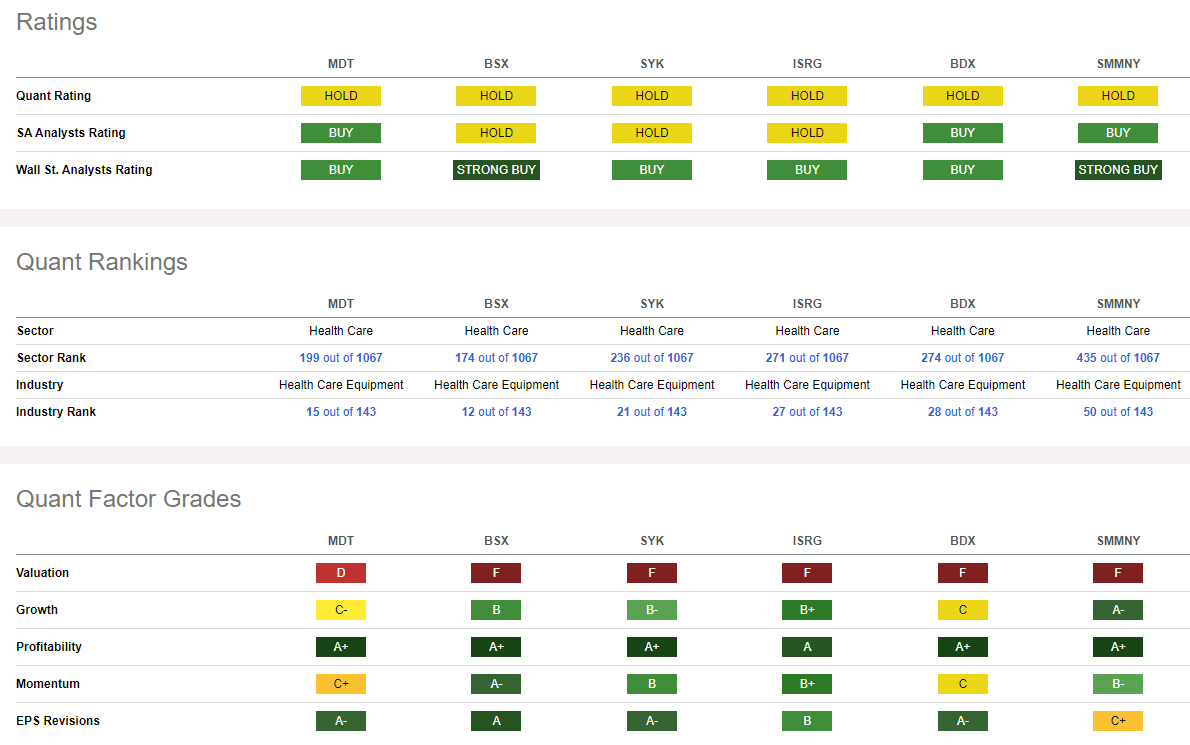Open BSX sector rank 174 out of 1067
Image resolution: width=1190 pixels, height=745 pixels.
click(x=496, y=357)
